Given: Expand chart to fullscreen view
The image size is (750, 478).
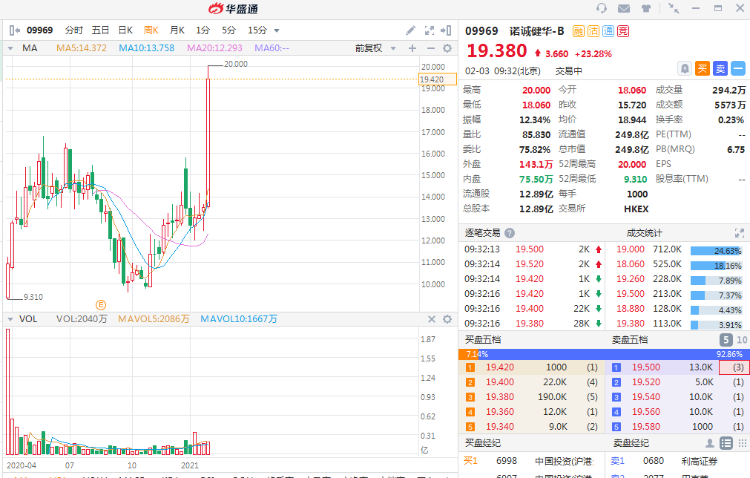Looking at the screenshot, I should click(429, 31).
